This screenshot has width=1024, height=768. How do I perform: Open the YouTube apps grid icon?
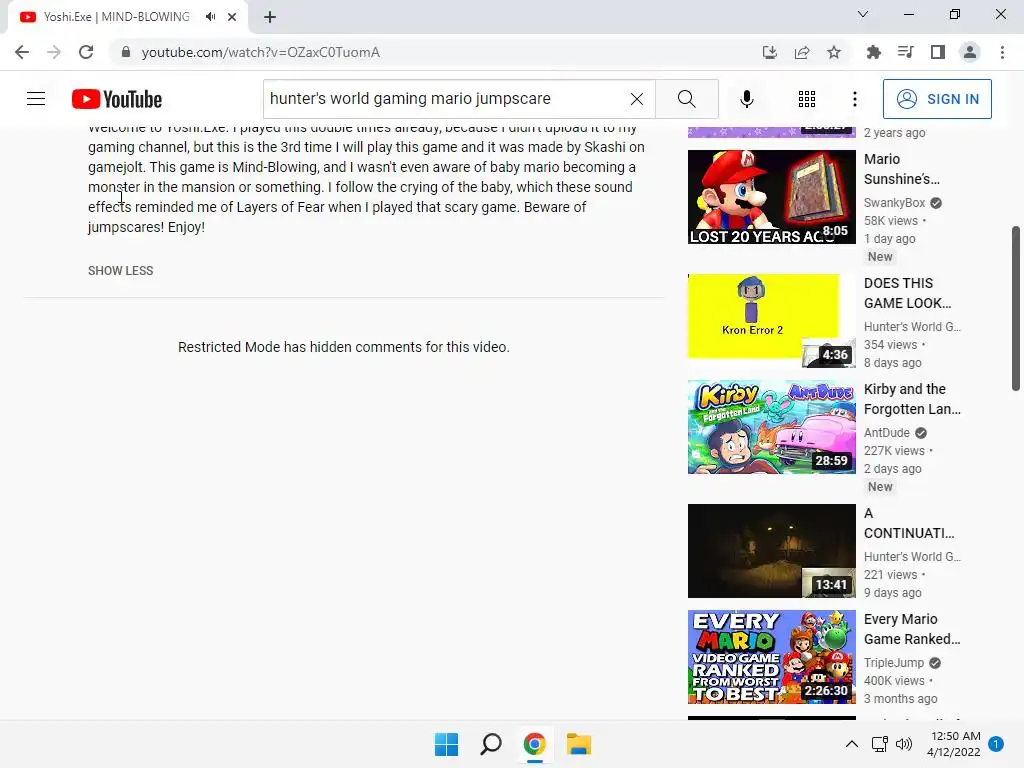(x=807, y=99)
